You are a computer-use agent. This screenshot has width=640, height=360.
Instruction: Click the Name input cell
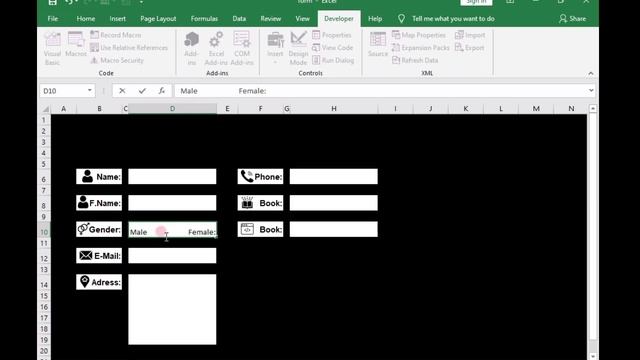coord(172,176)
